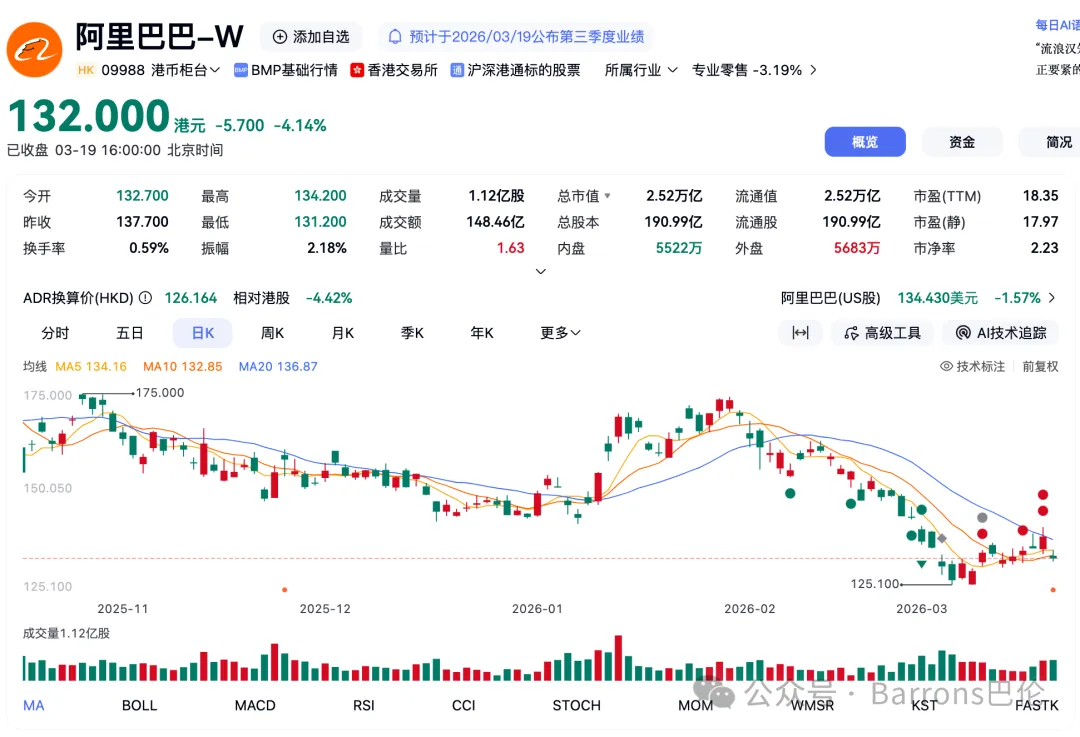Select the 日K chart period
This screenshot has height=737, width=1080.
pos(202,333)
